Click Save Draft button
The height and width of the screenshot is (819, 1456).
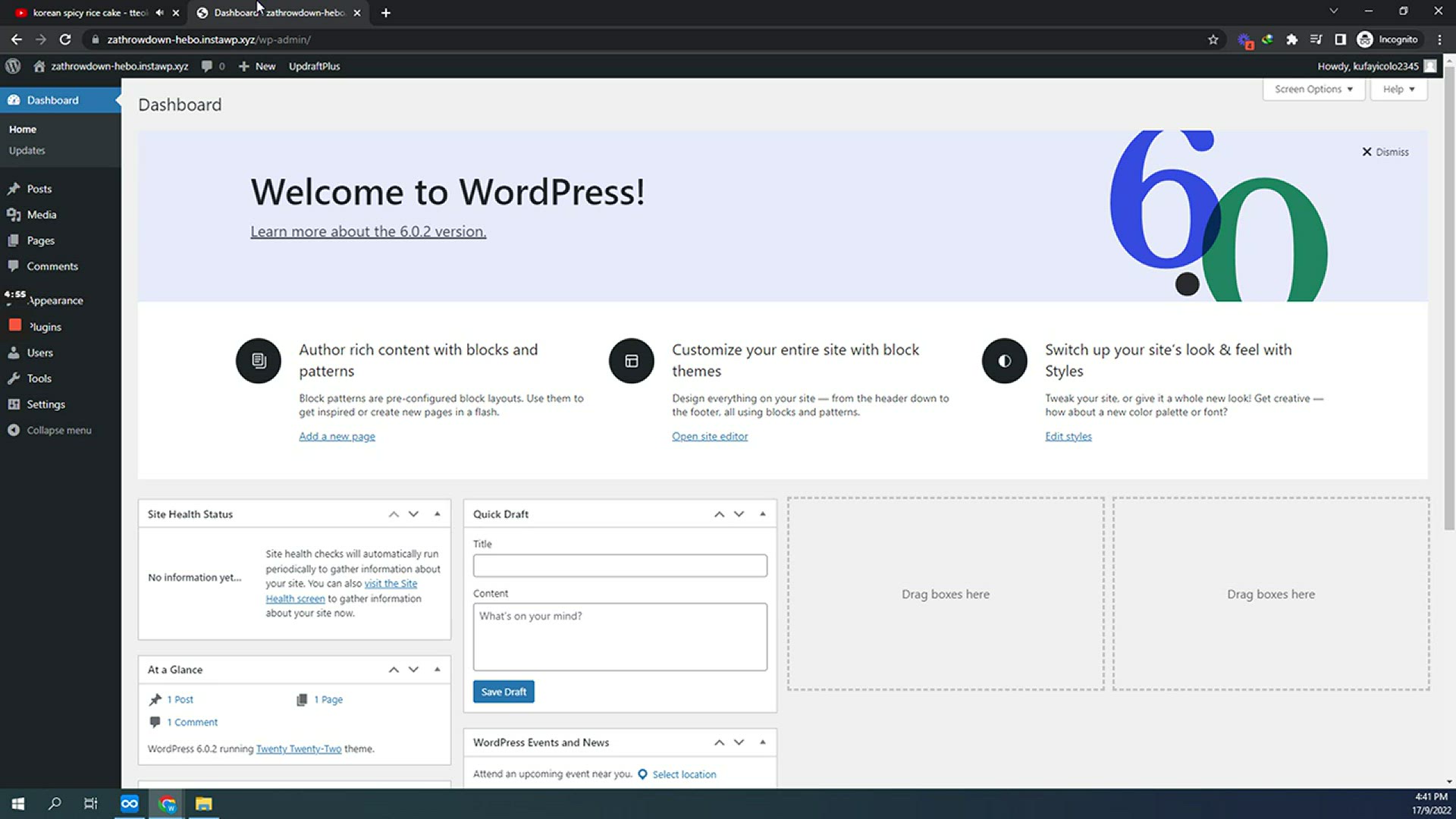pos(504,692)
